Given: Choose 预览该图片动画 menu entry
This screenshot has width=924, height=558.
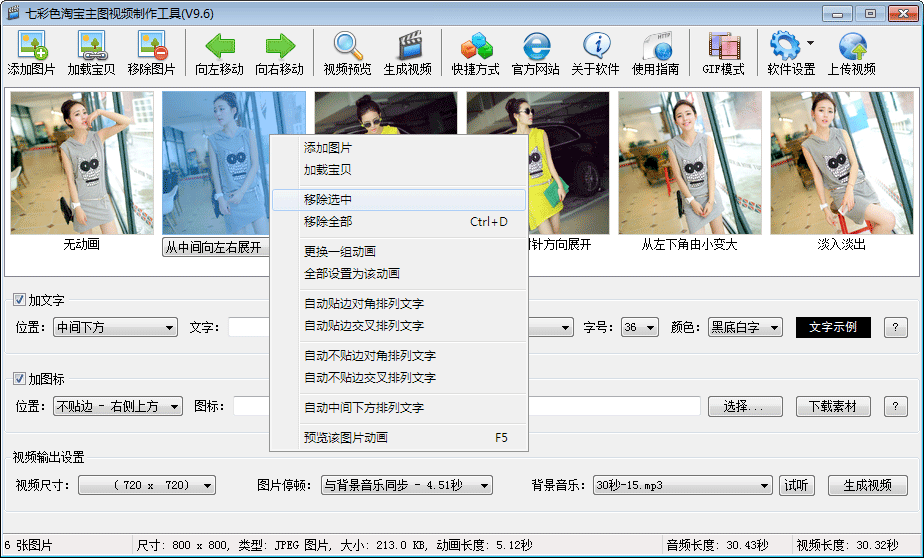Looking at the screenshot, I should 399,437.
